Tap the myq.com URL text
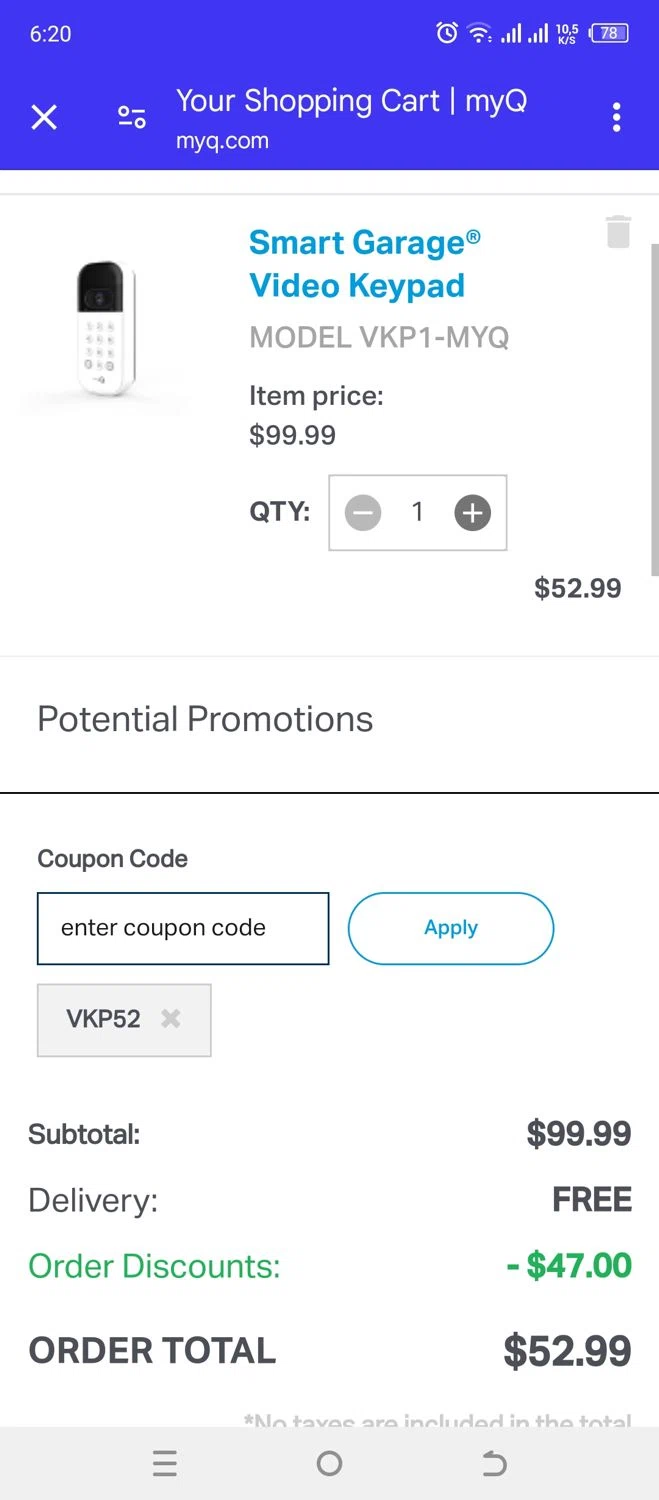 coord(222,141)
